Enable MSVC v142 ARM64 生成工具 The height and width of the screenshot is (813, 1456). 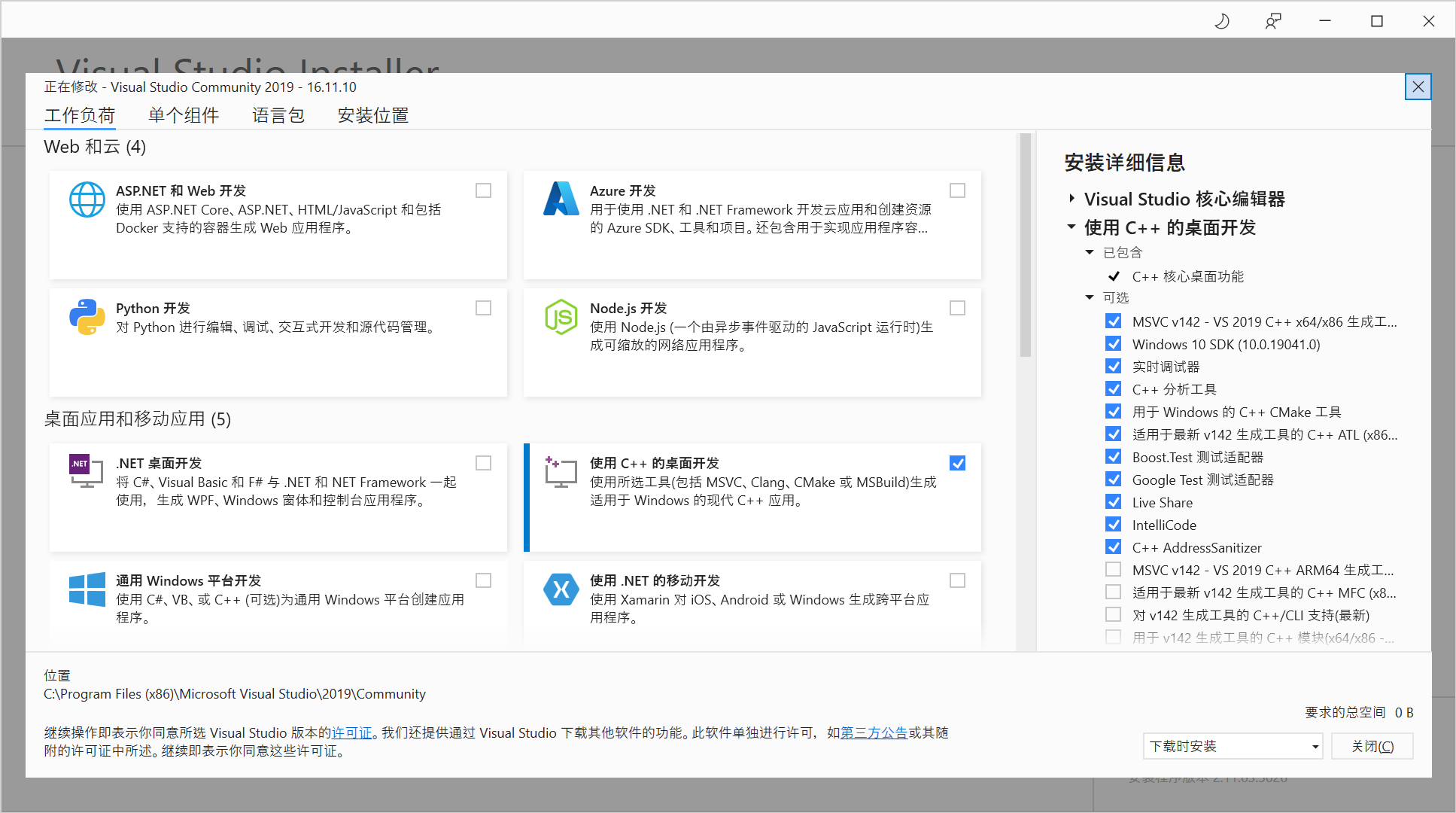(x=1113, y=569)
